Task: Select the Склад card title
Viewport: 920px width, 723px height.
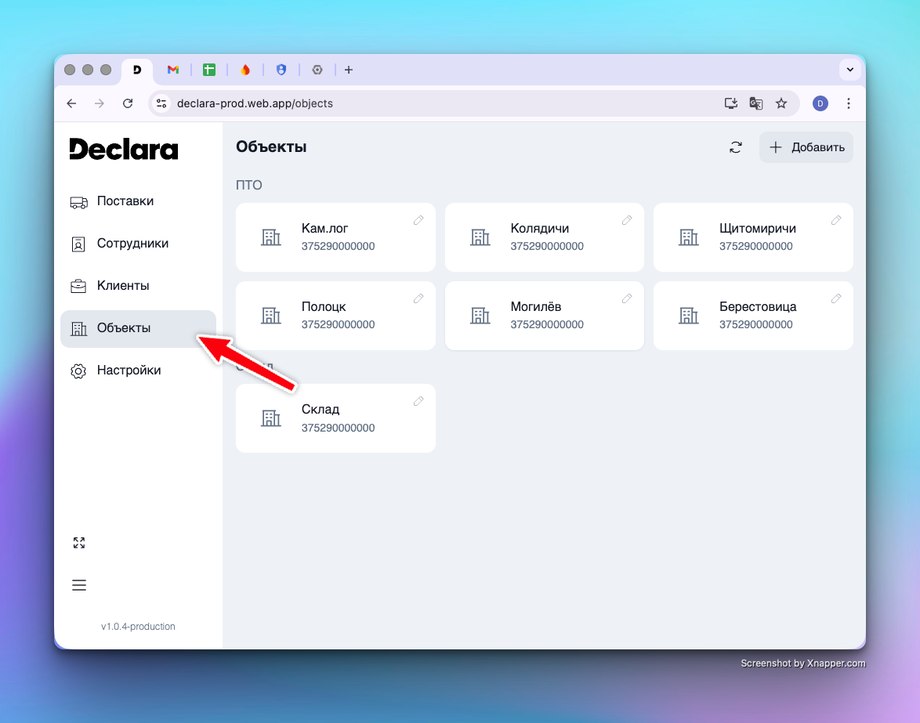Action: 320,410
